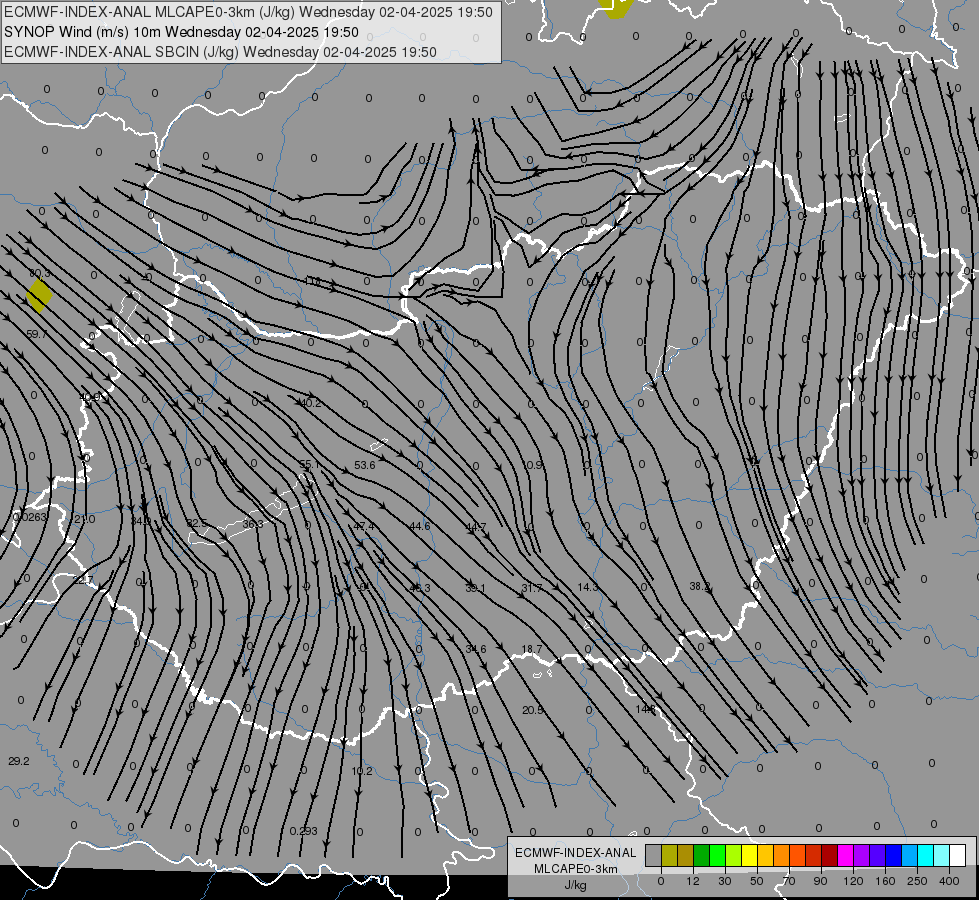The image size is (979, 900).
Task: Click the legend tick label 12
Action: 692,881
